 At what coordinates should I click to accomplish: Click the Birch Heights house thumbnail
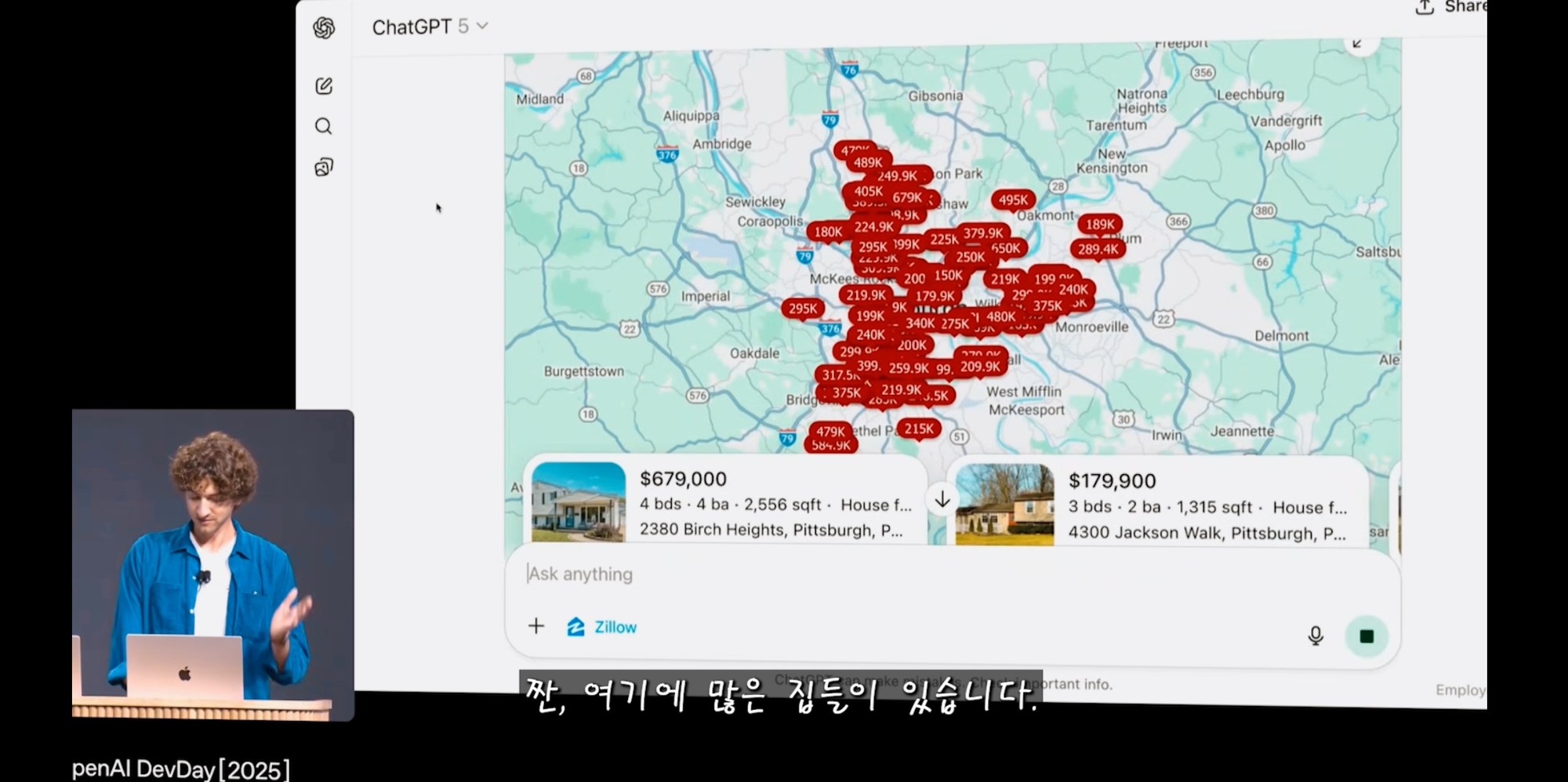coord(579,502)
